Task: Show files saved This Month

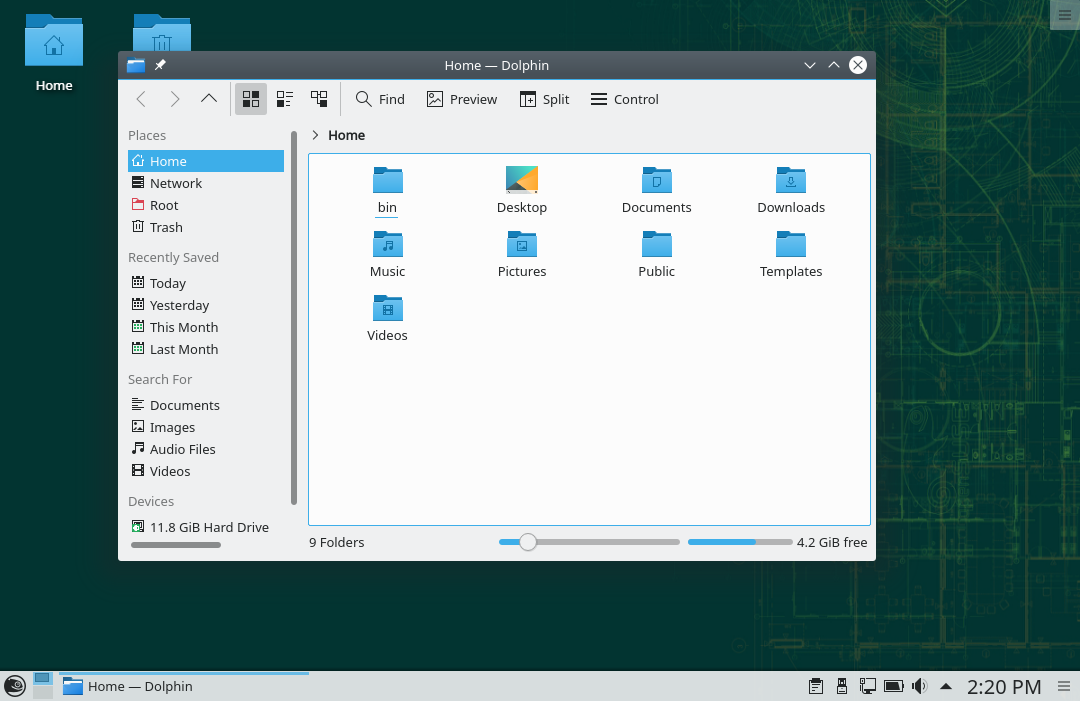Action: point(206,327)
